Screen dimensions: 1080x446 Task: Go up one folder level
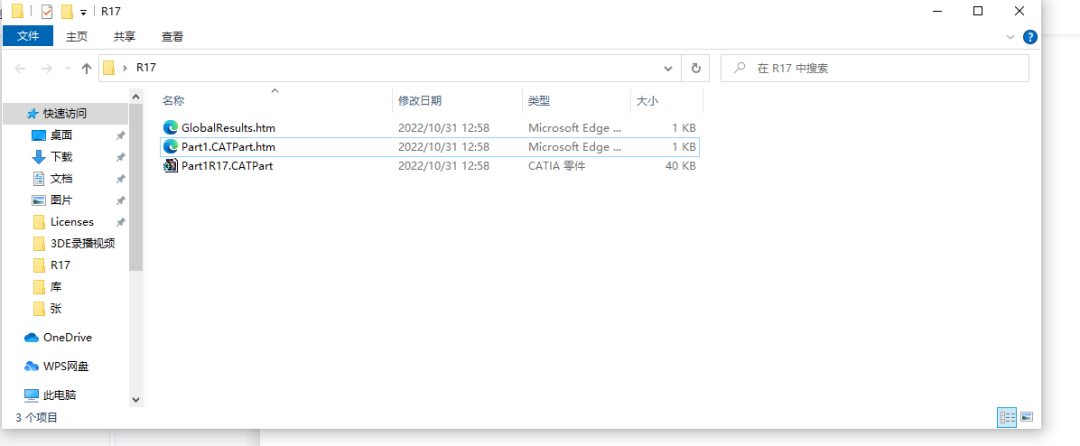86,68
